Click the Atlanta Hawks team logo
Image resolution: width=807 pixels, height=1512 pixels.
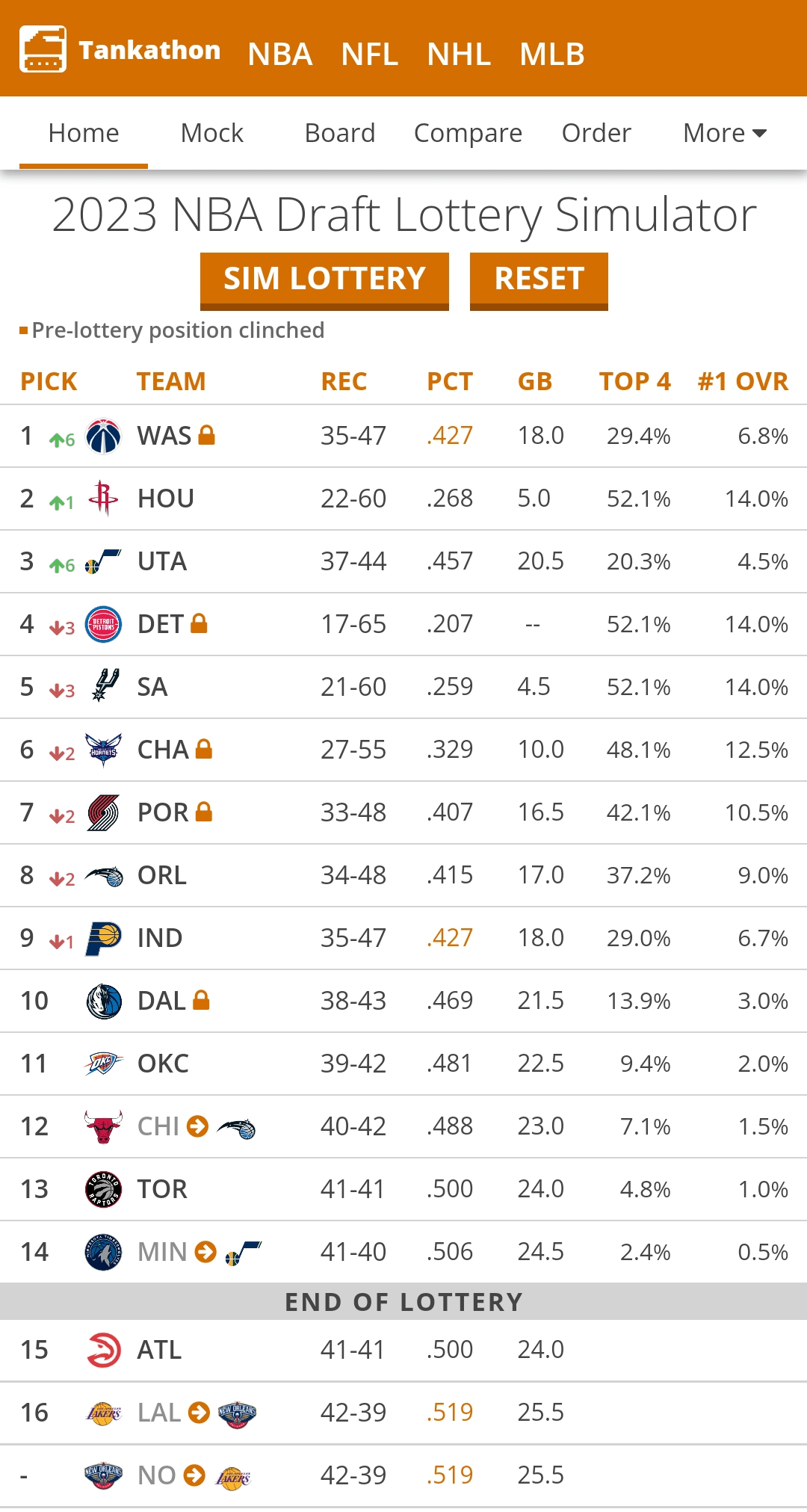(x=103, y=1350)
